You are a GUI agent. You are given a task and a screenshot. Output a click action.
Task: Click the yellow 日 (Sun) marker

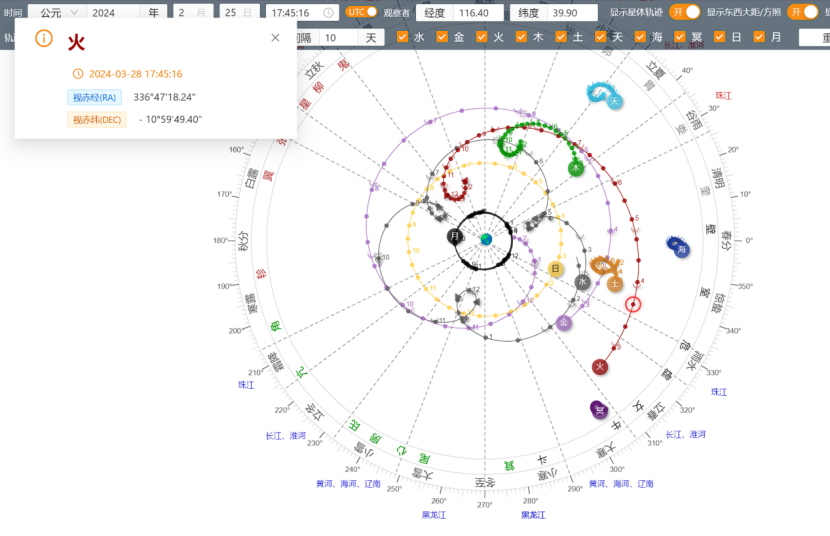(555, 268)
